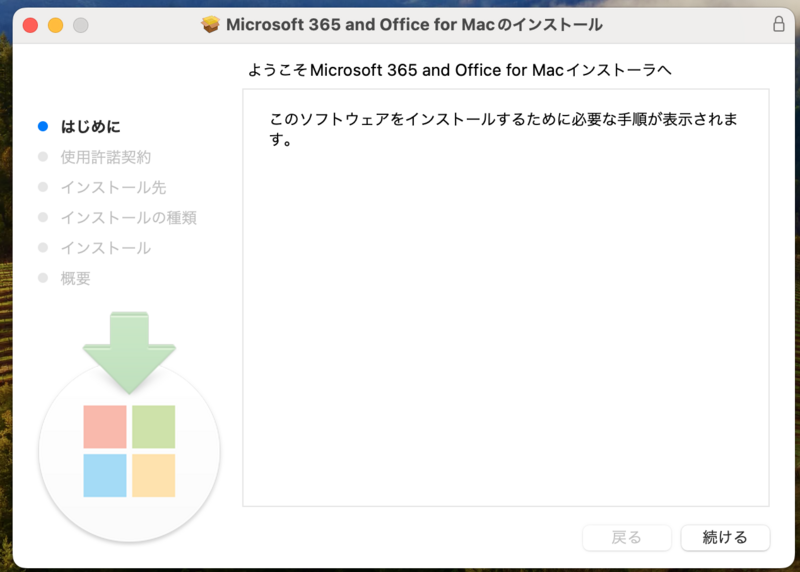Click the yellow square of Microsoft logo
The image size is (800, 572).
click(x=154, y=476)
